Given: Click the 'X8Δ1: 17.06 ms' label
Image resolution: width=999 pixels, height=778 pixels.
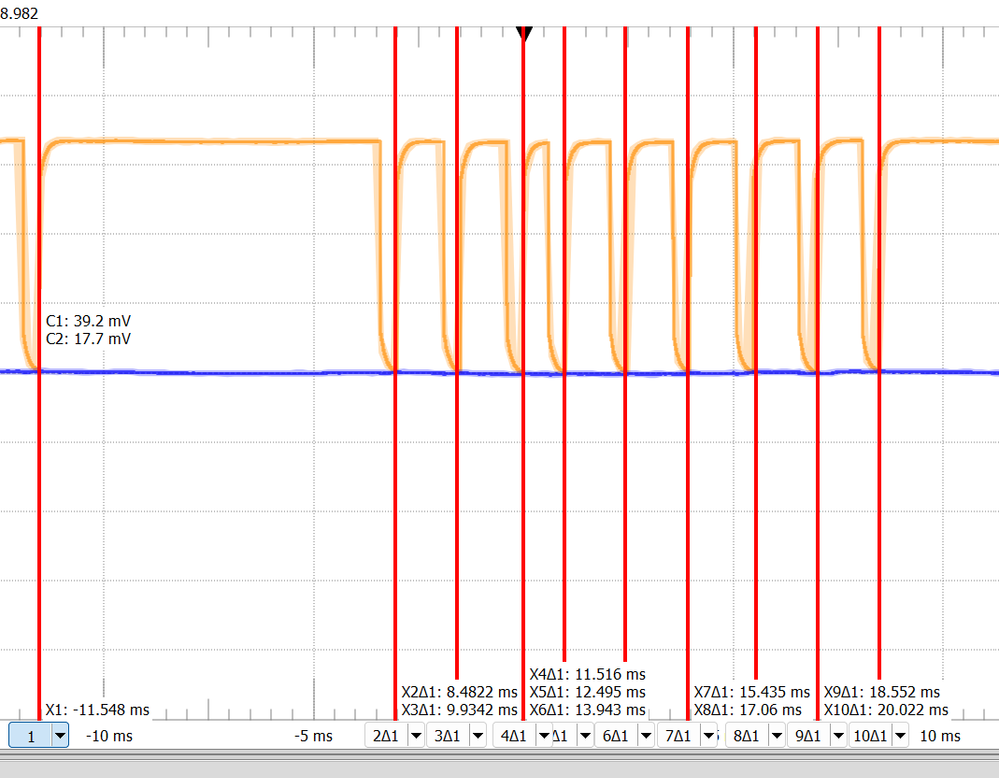Looking at the screenshot, I should 748,710.
